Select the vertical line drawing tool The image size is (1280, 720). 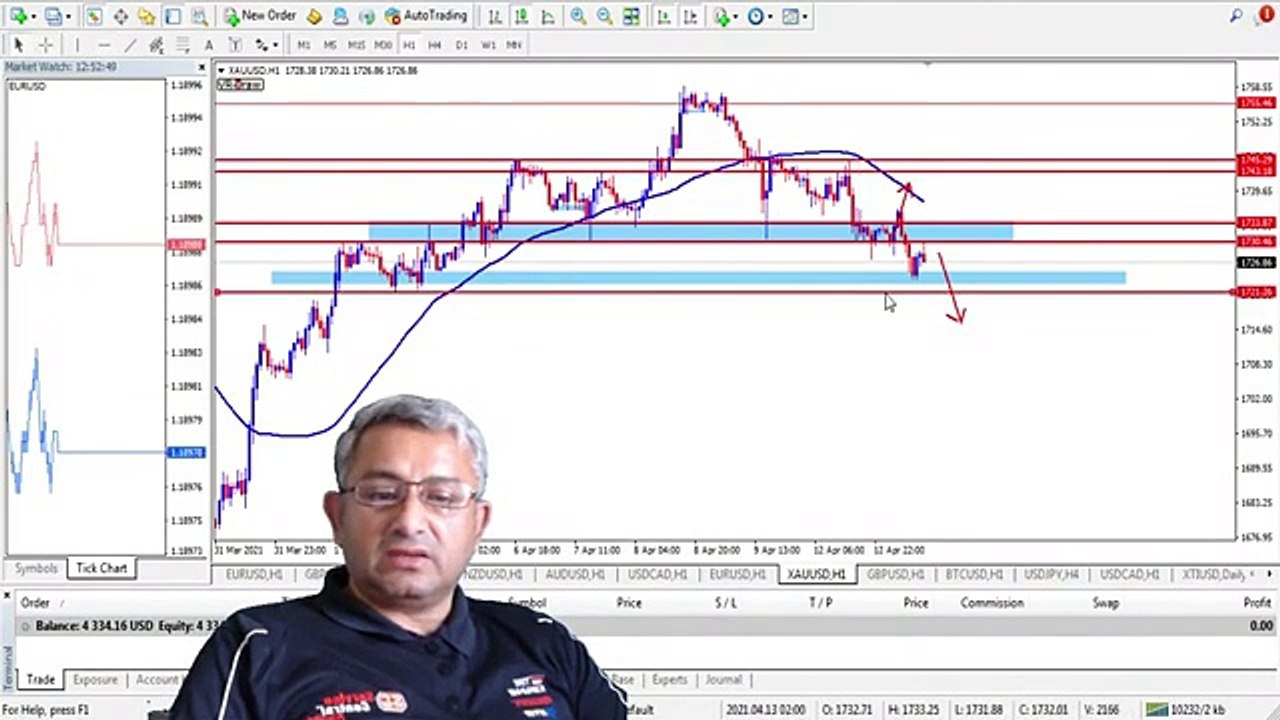77,45
